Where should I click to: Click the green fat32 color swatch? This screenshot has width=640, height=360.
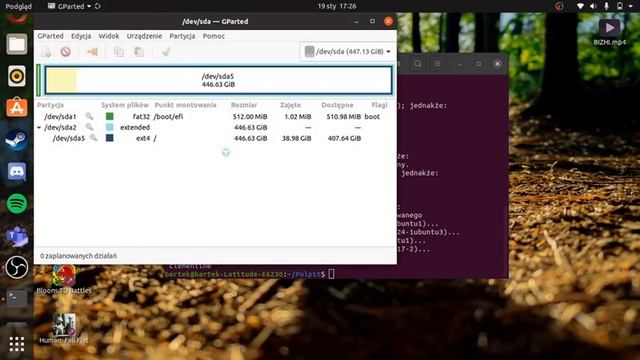[x=109, y=116]
